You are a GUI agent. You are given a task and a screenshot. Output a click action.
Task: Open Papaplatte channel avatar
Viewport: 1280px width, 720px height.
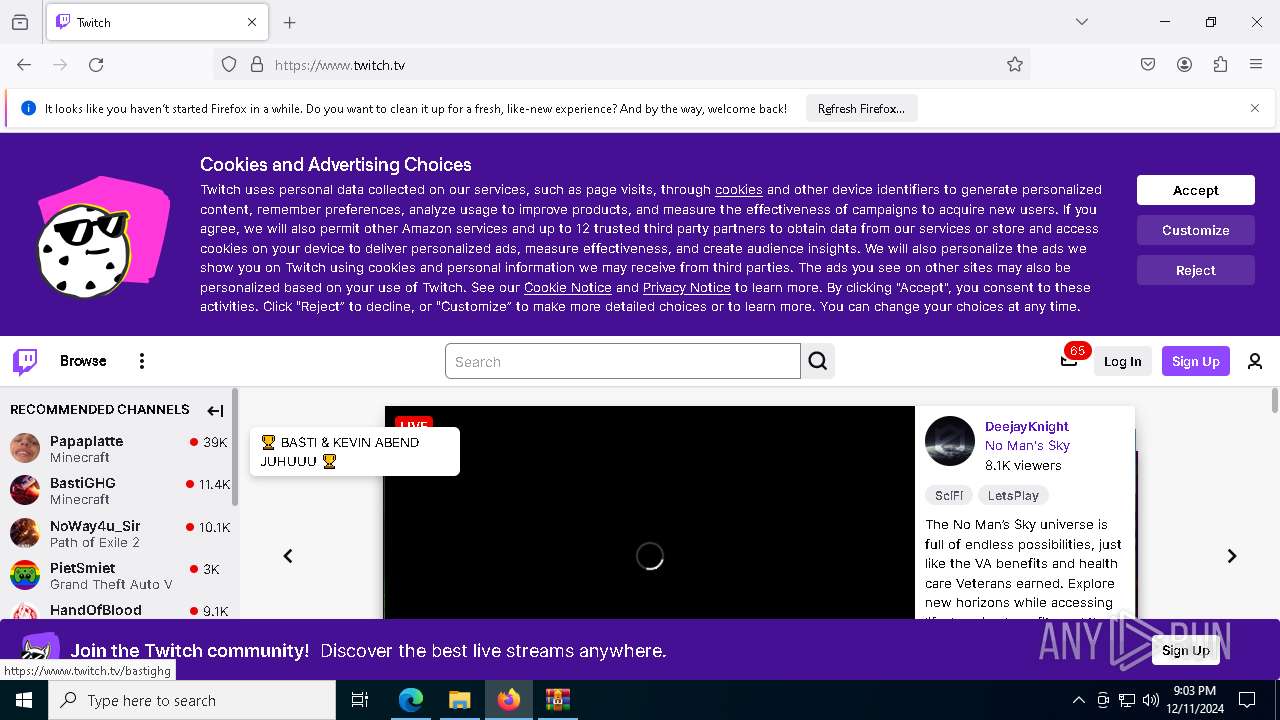(x=25, y=448)
